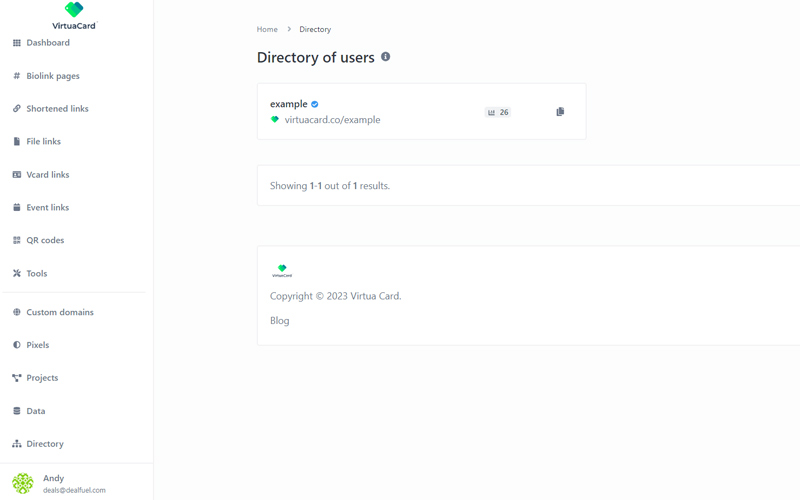Screen dimensions: 800x500
Task: Click the Andy user avatar
Action: tap(23, 483)
